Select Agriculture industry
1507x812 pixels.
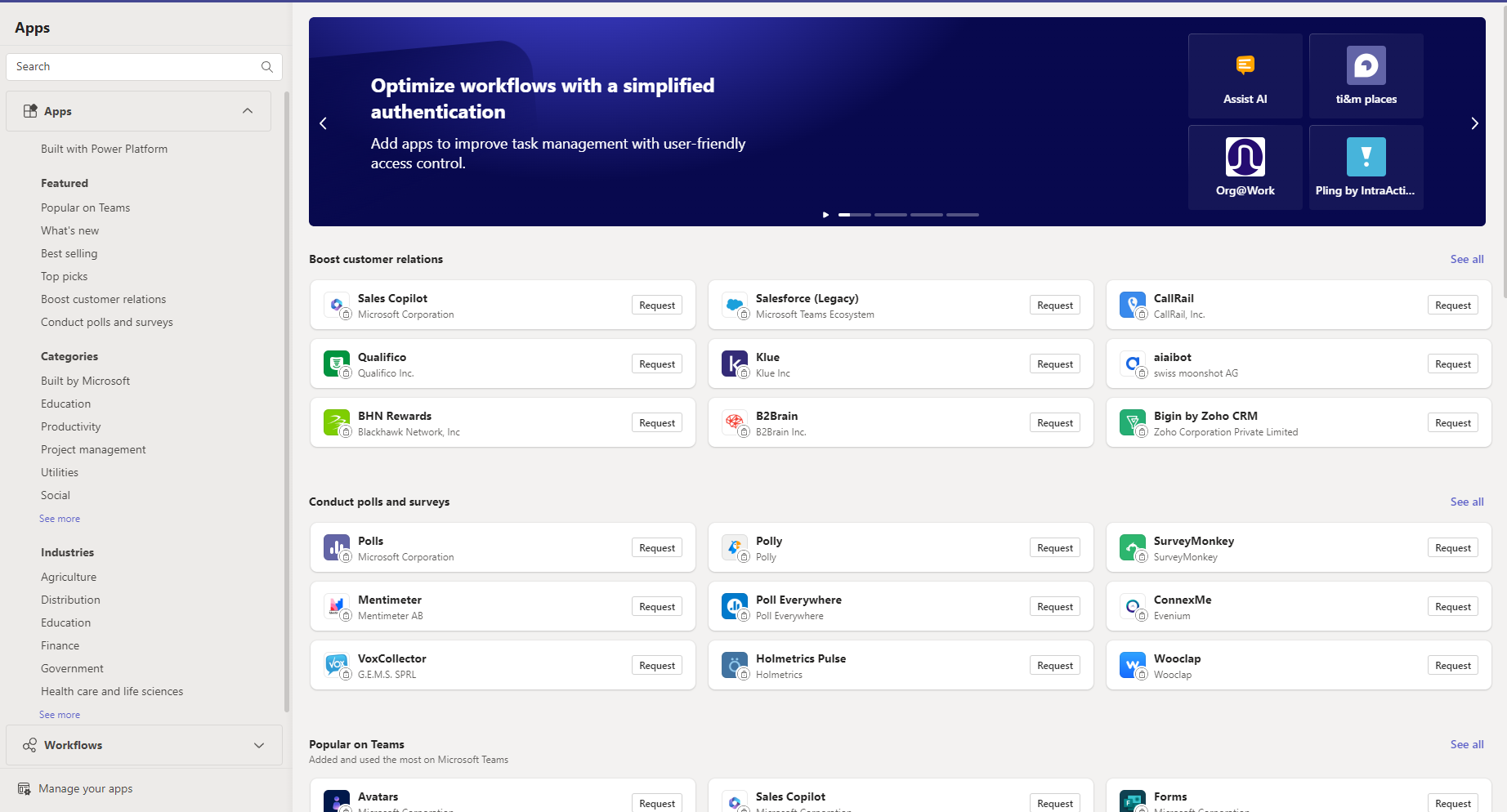tap(69, 577)
